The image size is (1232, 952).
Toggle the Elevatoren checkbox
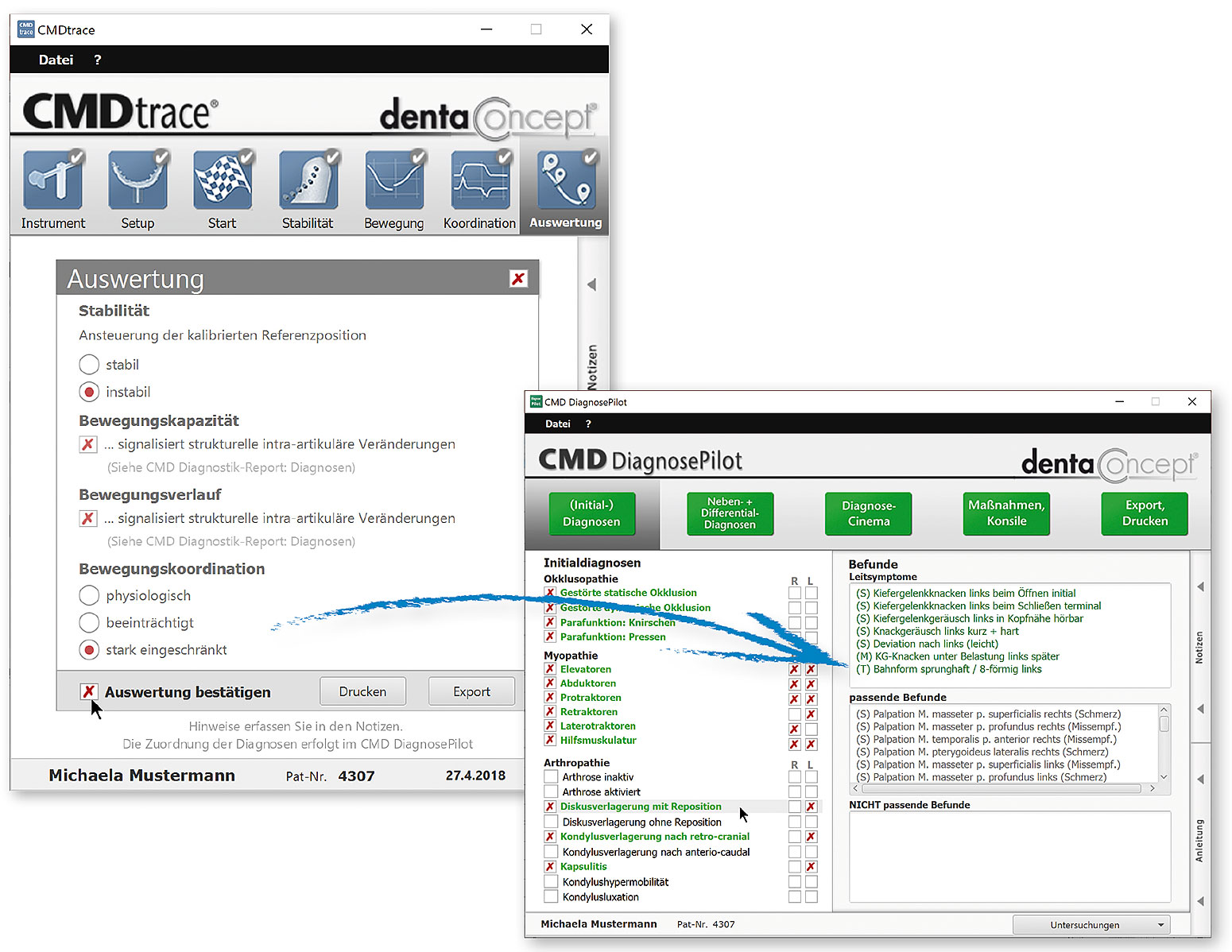click(550, 669)
